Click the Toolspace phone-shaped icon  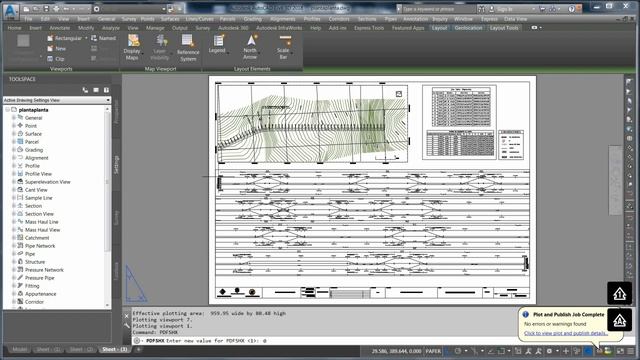tap(85, 90)
